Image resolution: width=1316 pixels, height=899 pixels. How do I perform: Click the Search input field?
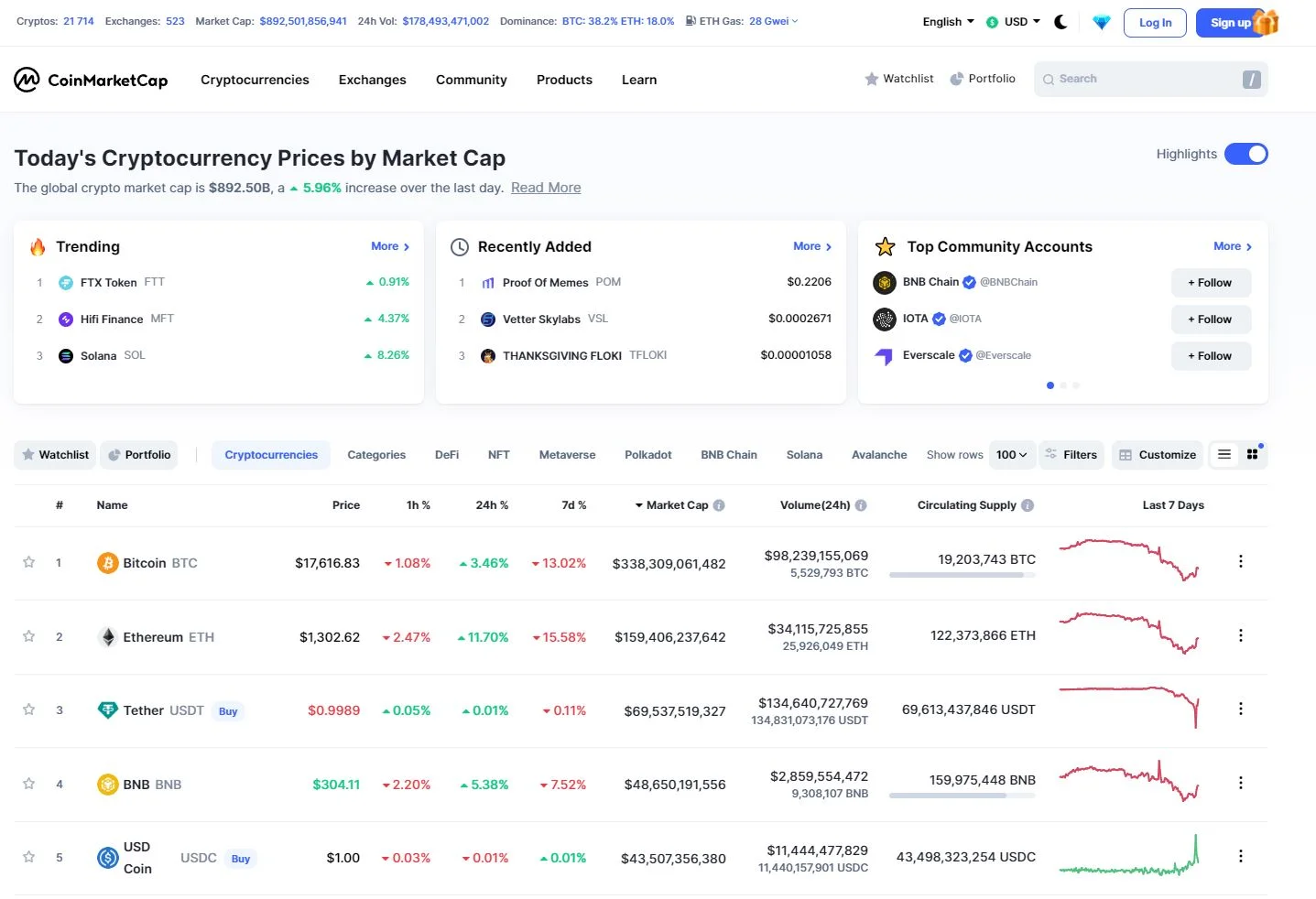1150,80
